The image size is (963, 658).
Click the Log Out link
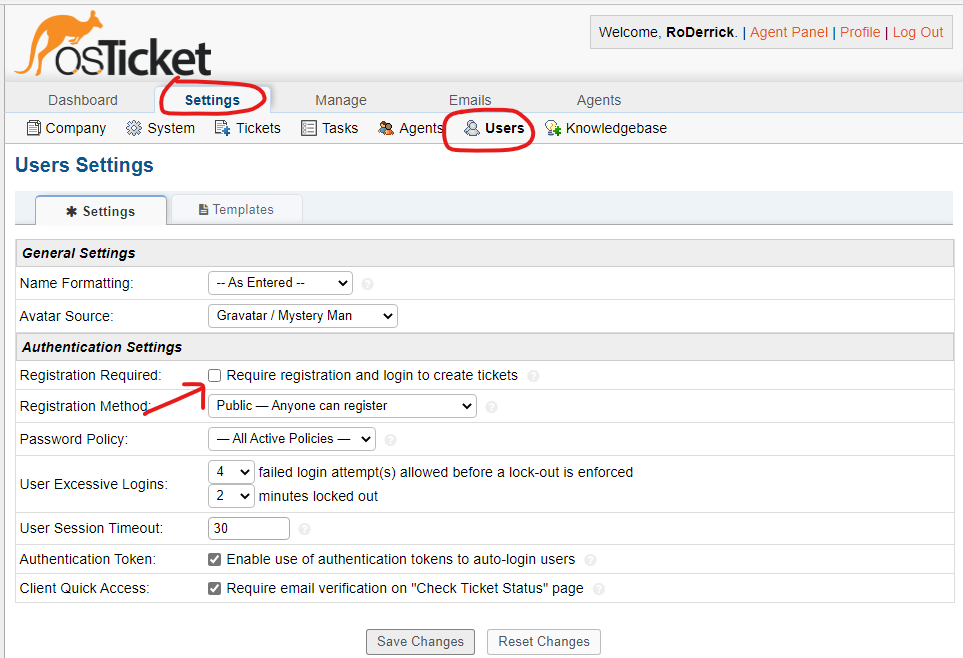point(918,33)
